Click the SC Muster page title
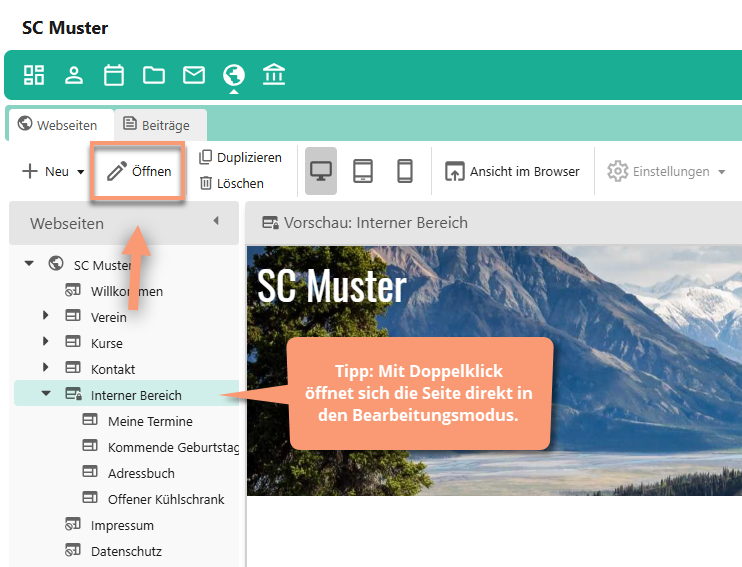Viewport: 742px width, 567px height. (65, 28)
